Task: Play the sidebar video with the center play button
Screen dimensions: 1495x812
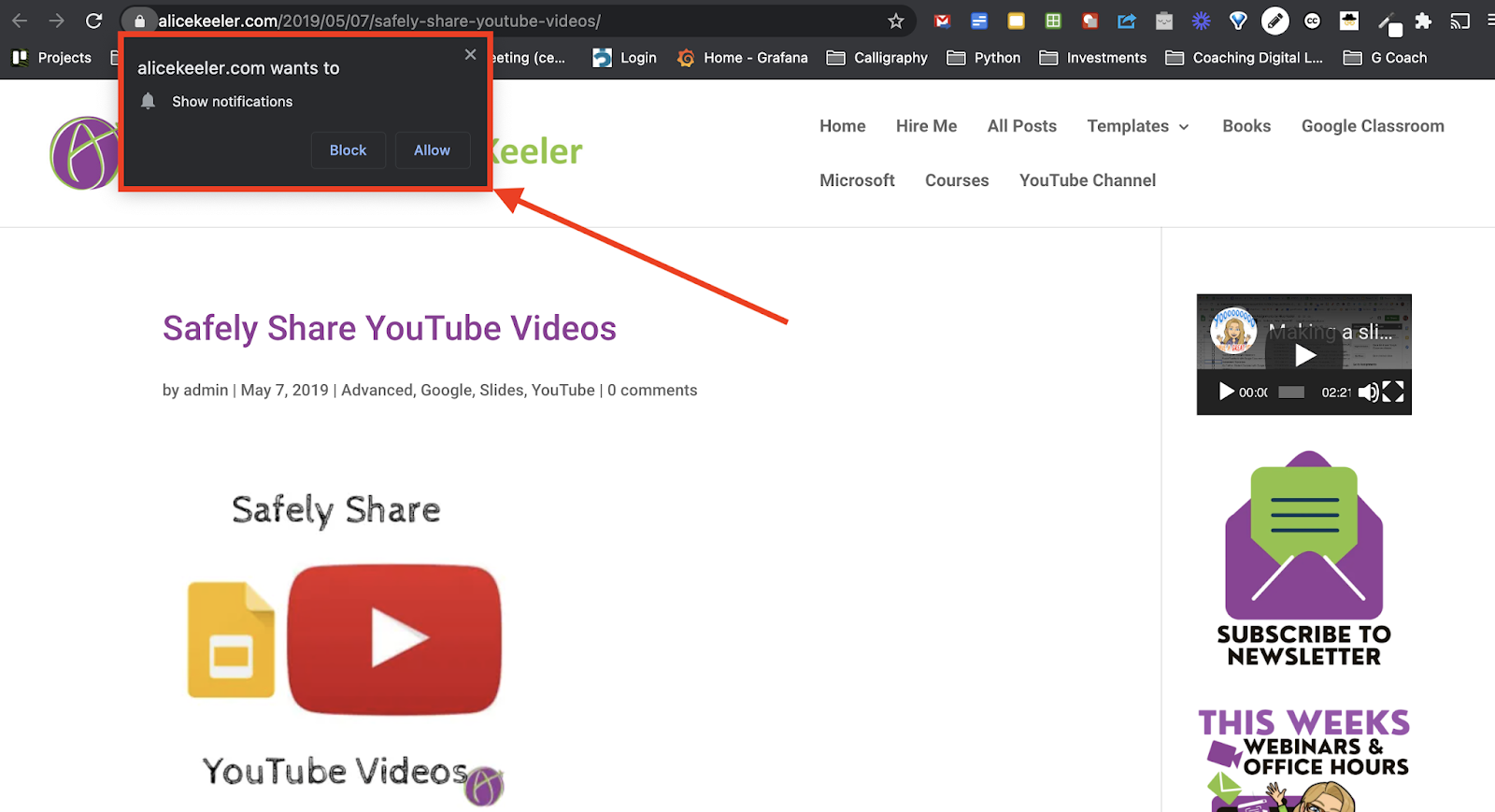Action: 1305,355
